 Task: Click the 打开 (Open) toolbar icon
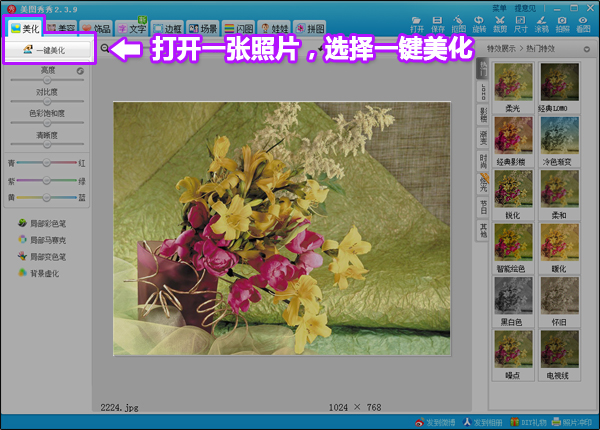point(418,23)
